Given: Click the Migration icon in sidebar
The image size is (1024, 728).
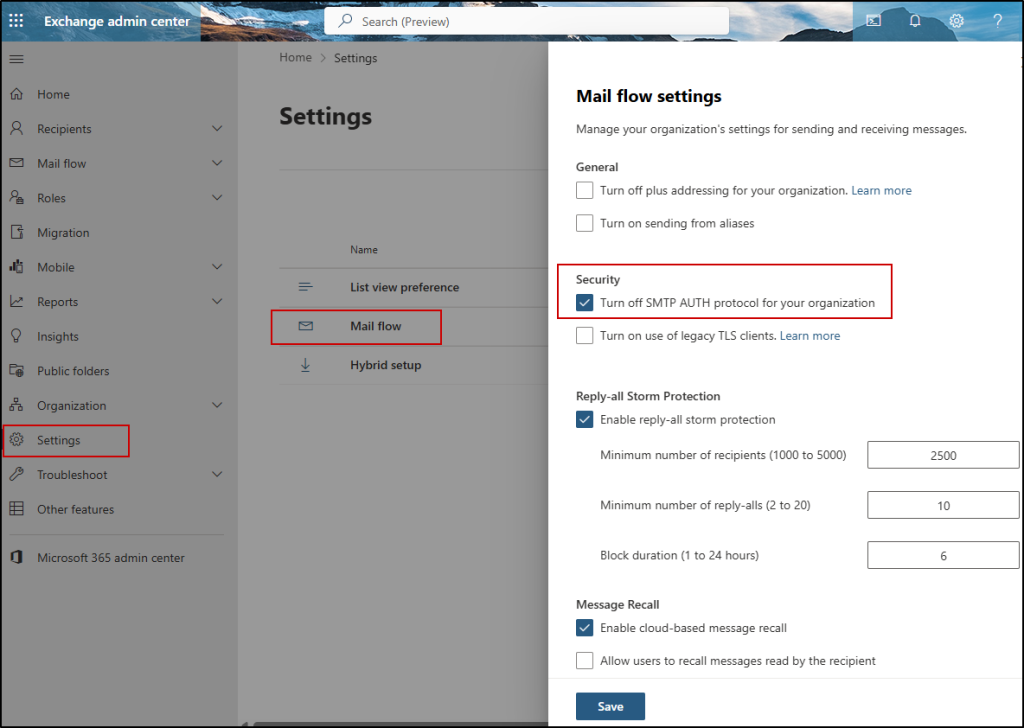Looking at the screenshot, I should point(16,233).
